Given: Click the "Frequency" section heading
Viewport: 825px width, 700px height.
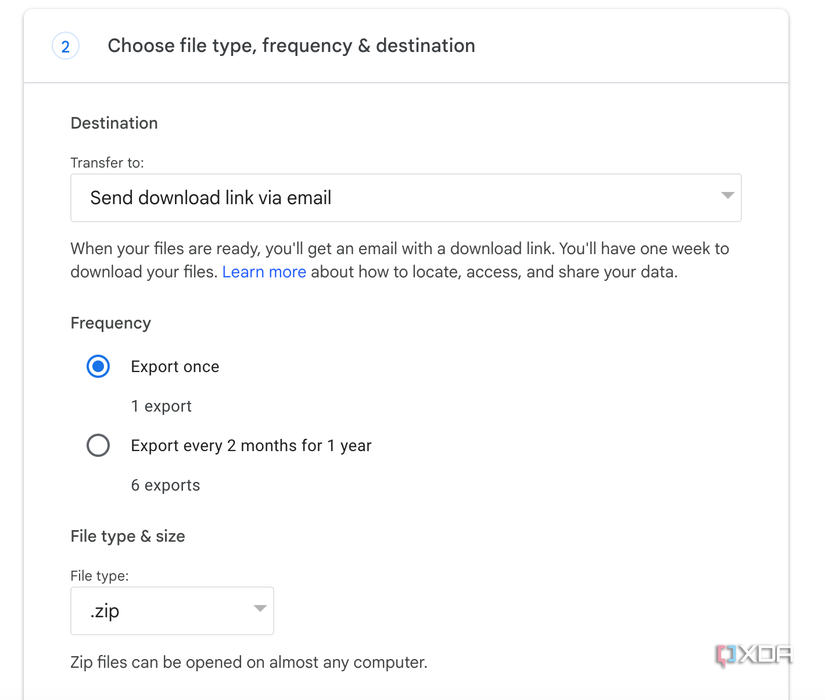Looking at the screenshot, I should [x=110, y=323].
